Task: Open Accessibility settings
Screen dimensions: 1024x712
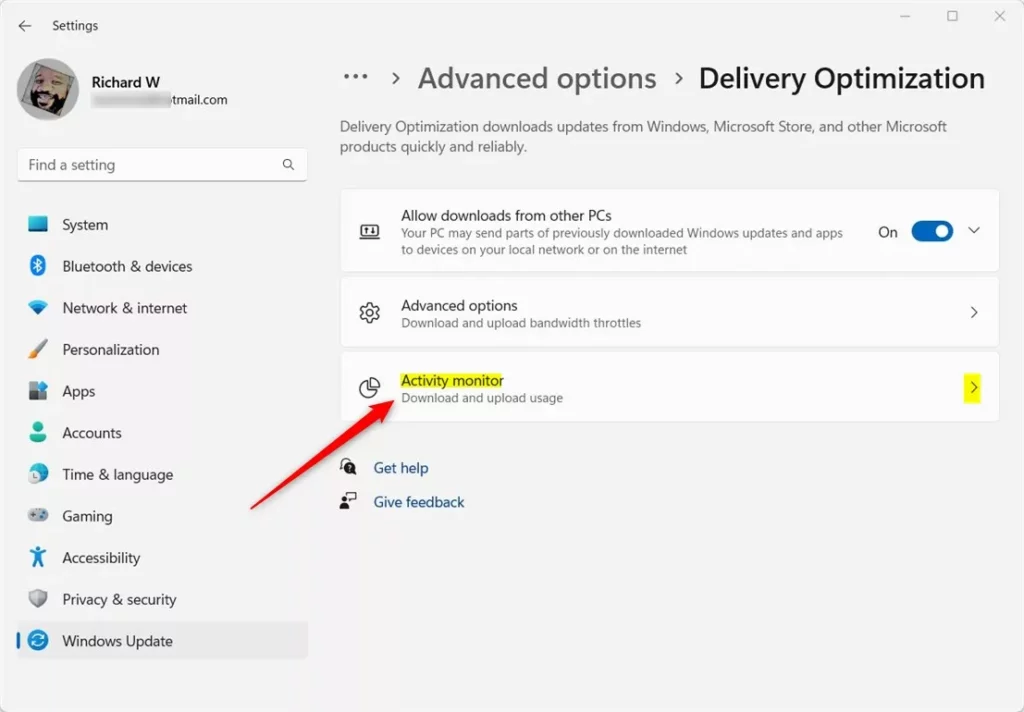Action: 162,558
